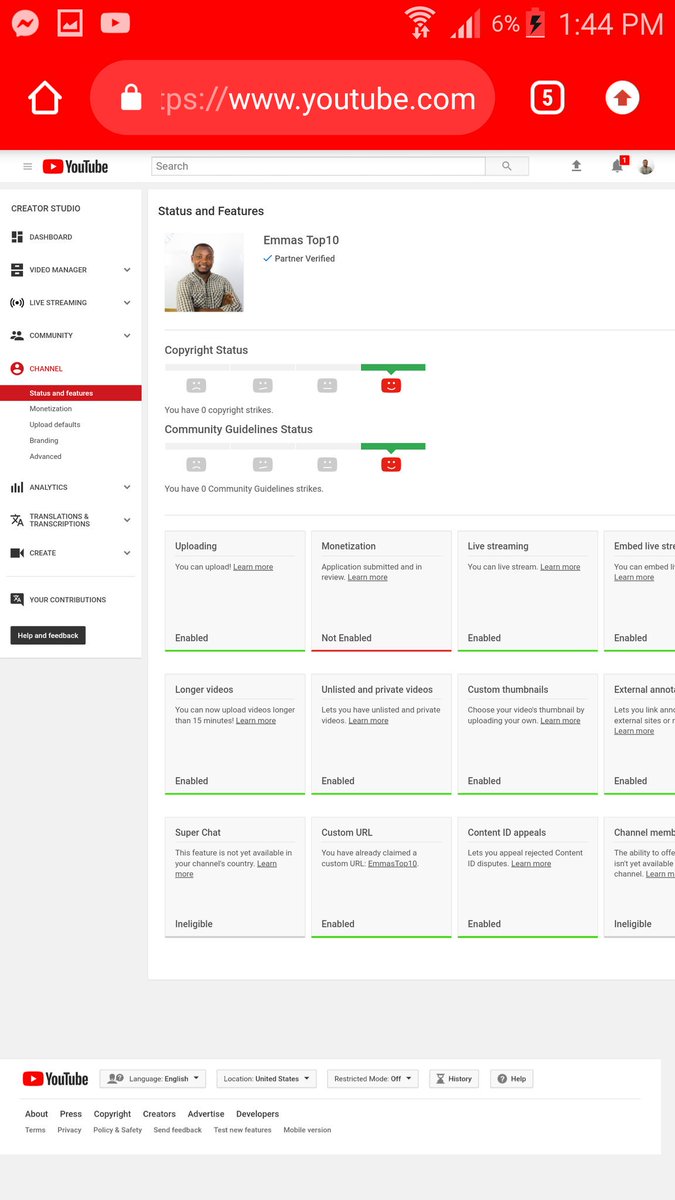The image size is (675, 1200).
Task: Expand the Create section
Action: [127, 553]
